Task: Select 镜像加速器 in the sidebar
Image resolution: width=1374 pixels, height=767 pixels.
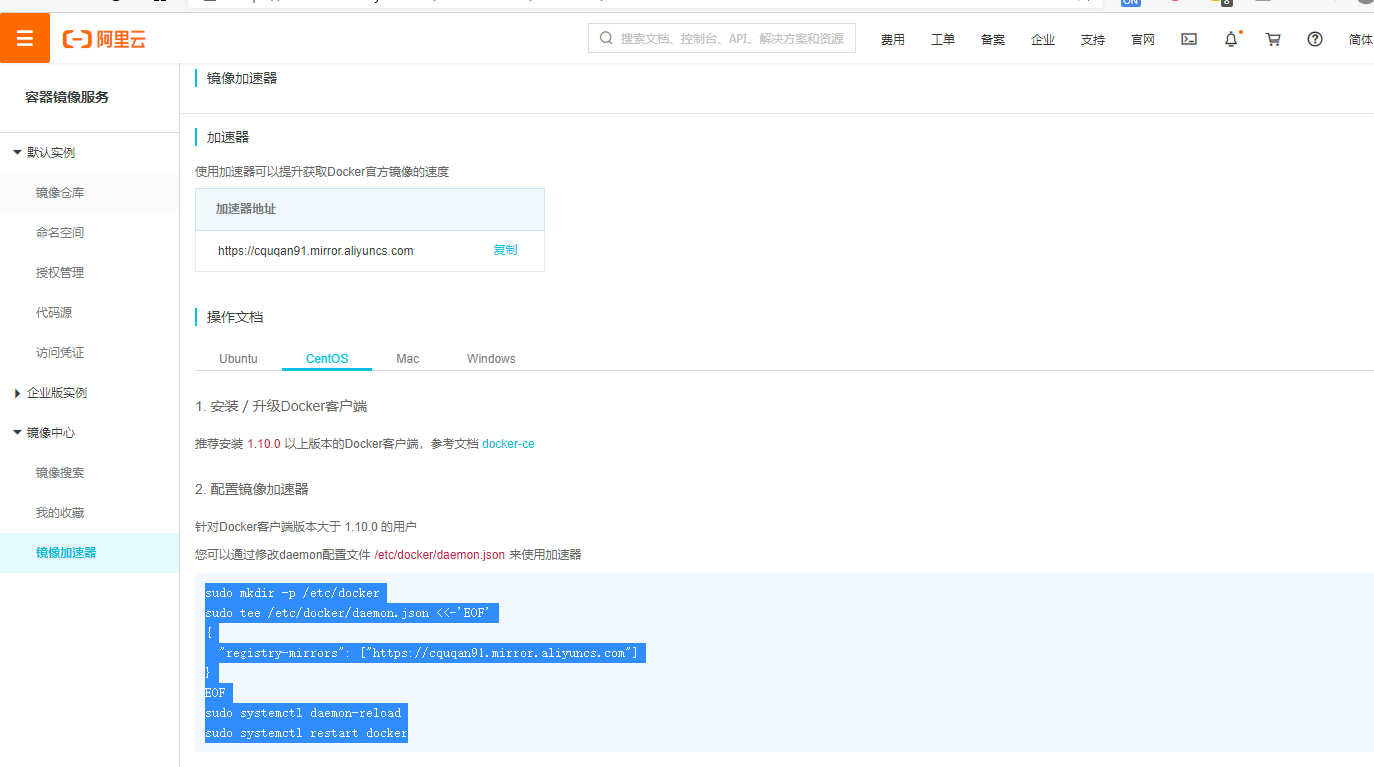Action: pos(90,552)
